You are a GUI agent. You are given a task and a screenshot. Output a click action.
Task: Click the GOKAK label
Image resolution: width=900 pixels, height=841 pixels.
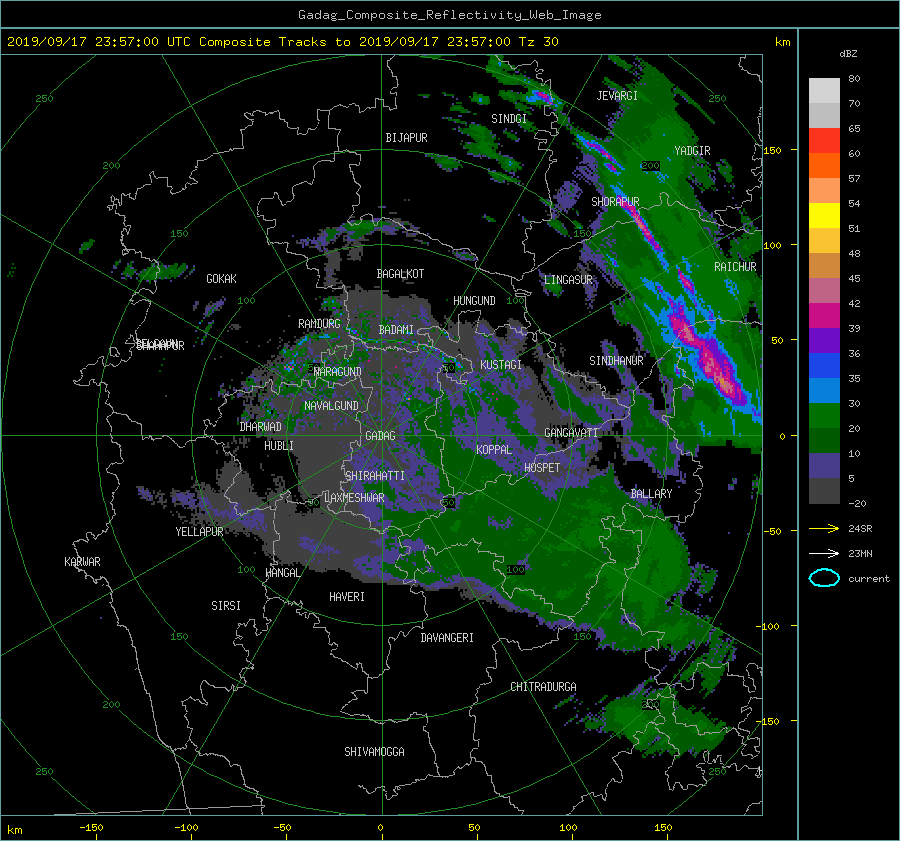(x=221, y=279)
